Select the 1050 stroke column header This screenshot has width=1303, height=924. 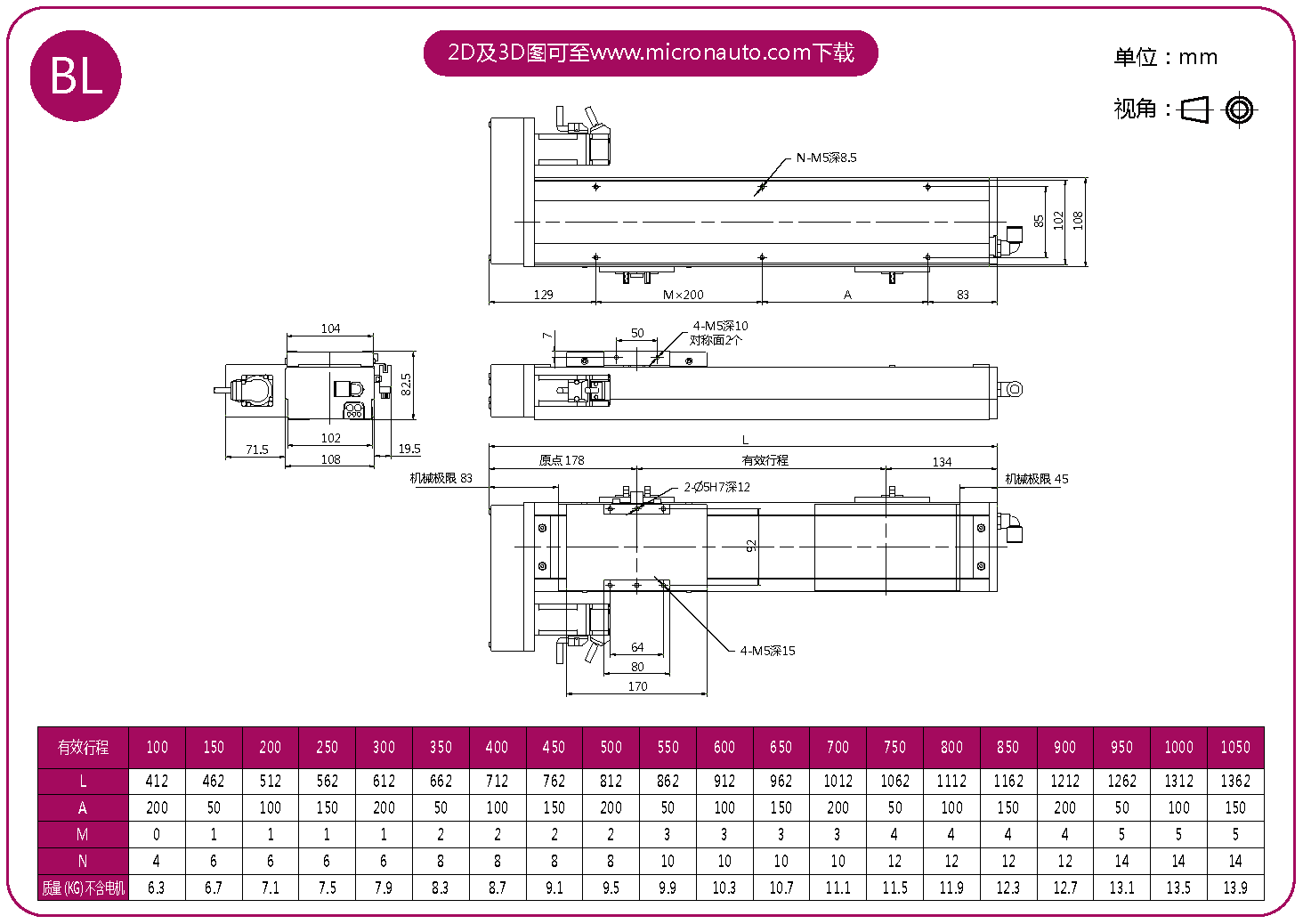1234,748
